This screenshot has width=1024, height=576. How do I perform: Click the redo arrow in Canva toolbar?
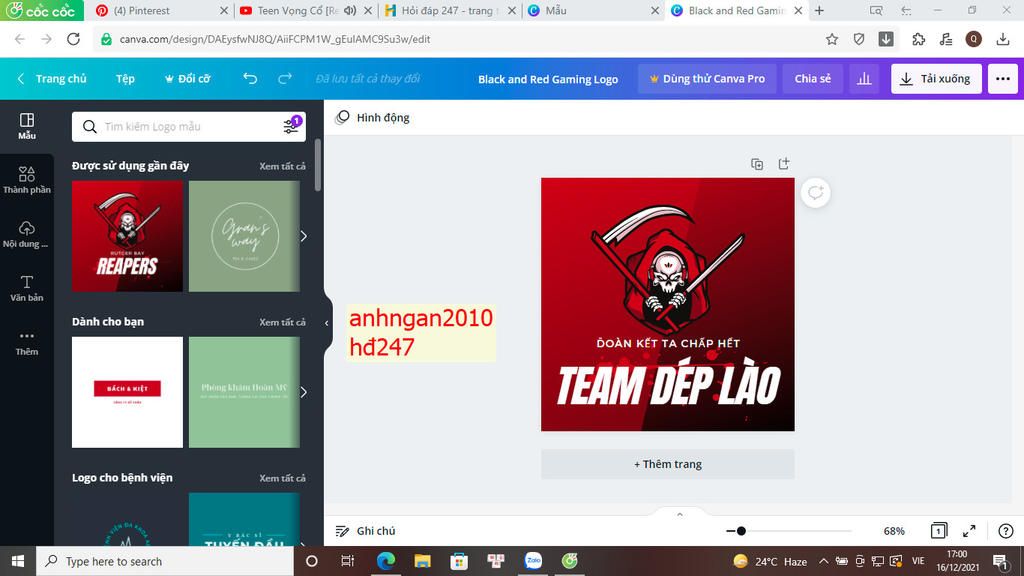coord(285,78)
